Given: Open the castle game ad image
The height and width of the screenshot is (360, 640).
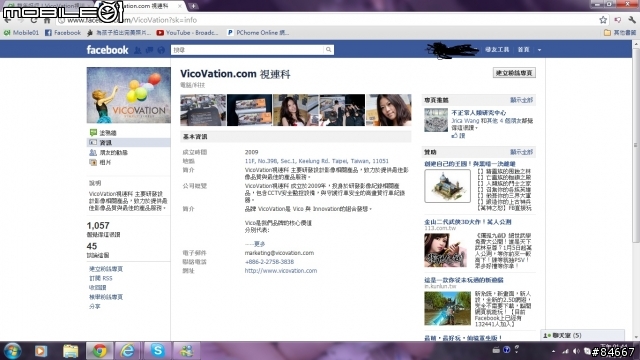Looking at the screenshot, I should (x=447, y=186).
